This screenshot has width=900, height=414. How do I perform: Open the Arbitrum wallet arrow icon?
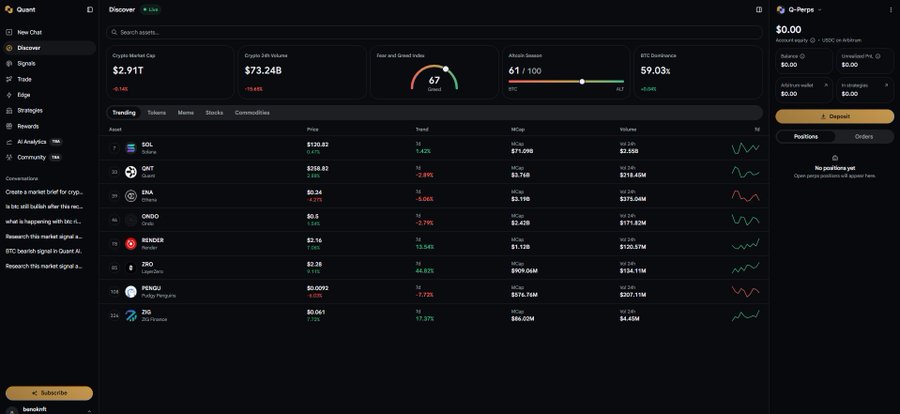(826, 85)
